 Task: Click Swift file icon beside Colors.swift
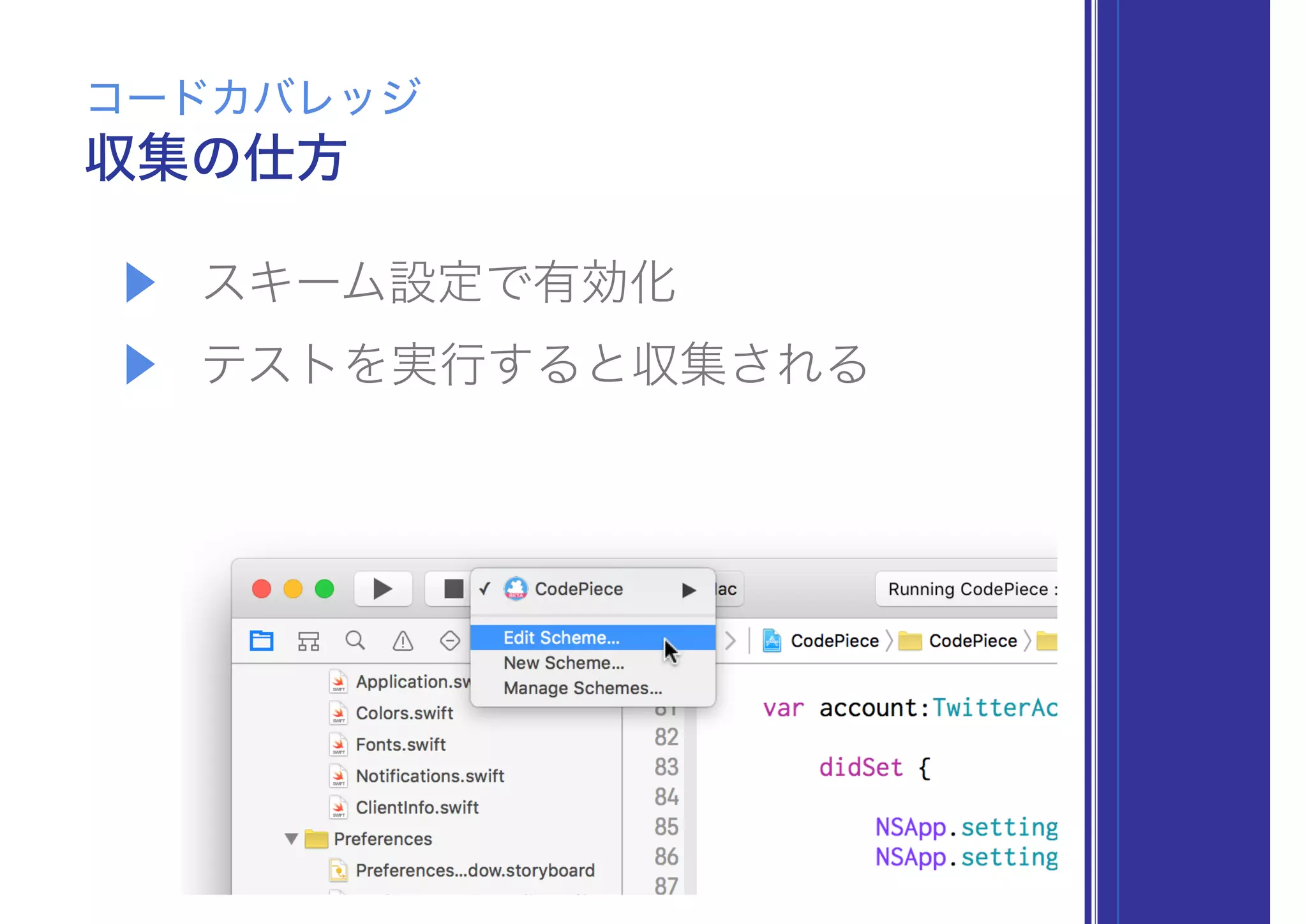pyautogui.click(x=339, y=713)
